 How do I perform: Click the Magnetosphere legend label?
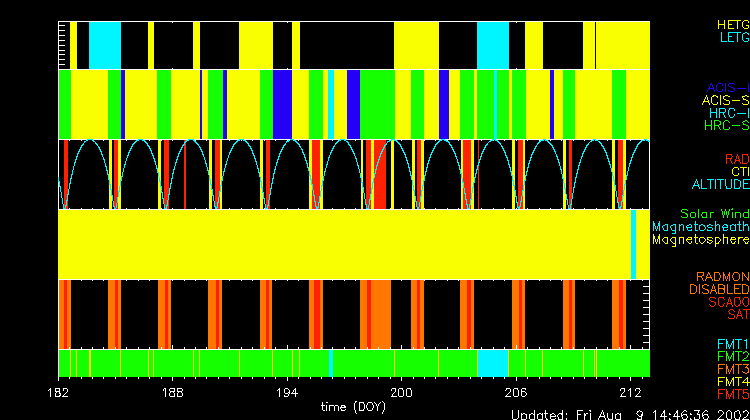tap(700, 240)
